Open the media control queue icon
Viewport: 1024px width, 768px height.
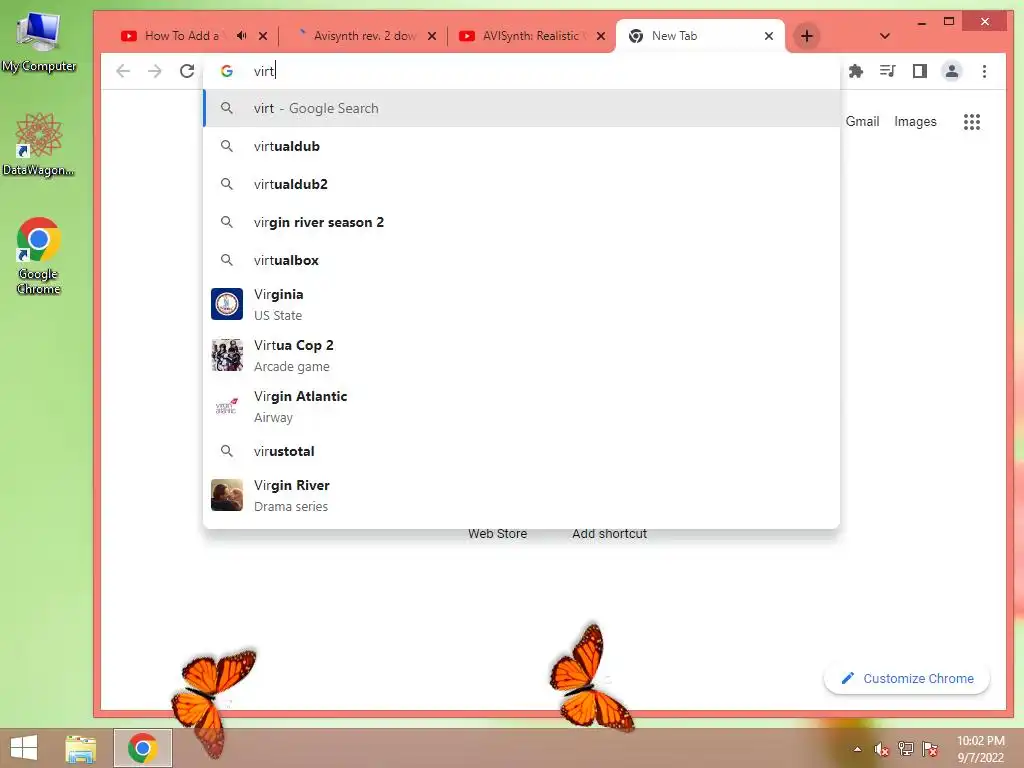888,71
